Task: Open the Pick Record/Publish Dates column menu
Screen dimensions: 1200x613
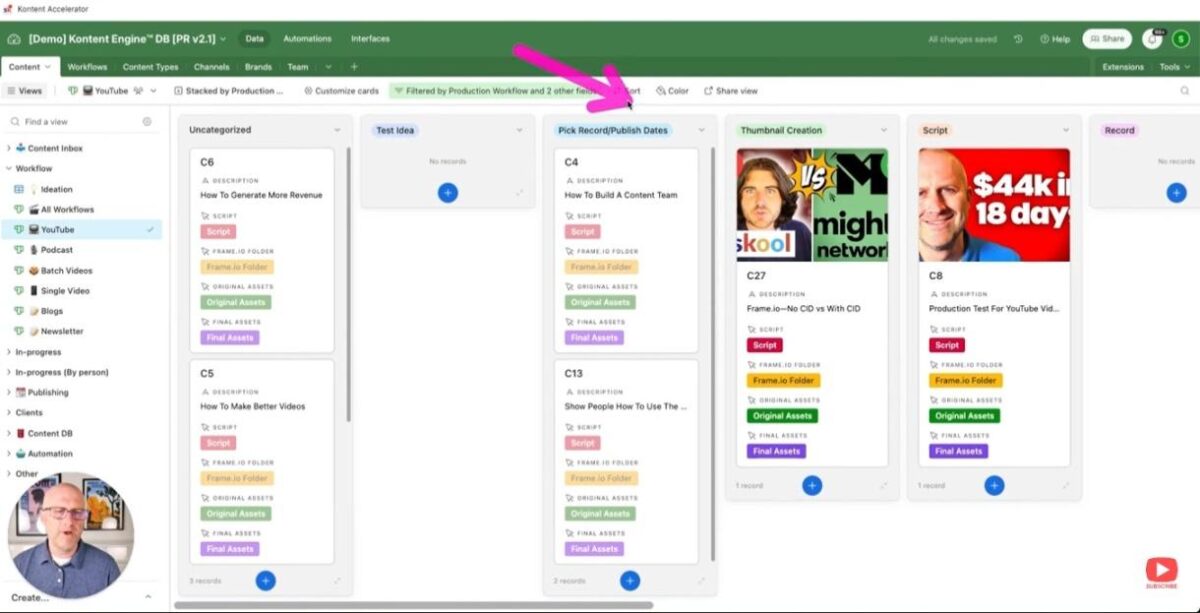Action: [703, 130]
